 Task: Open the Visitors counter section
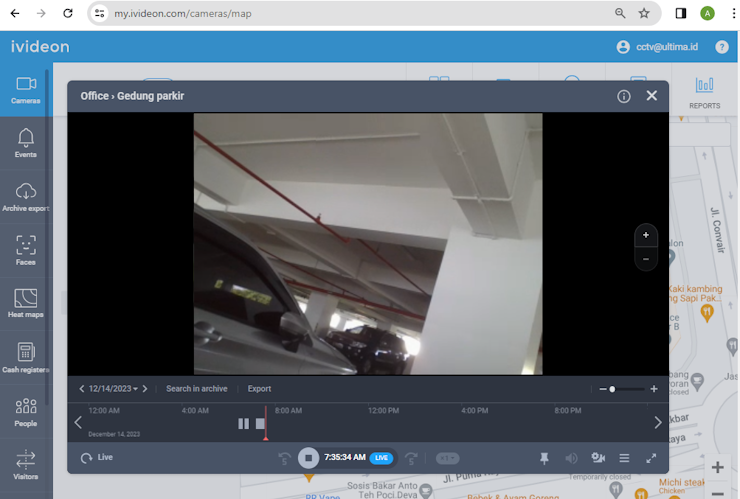pos(25,465)
